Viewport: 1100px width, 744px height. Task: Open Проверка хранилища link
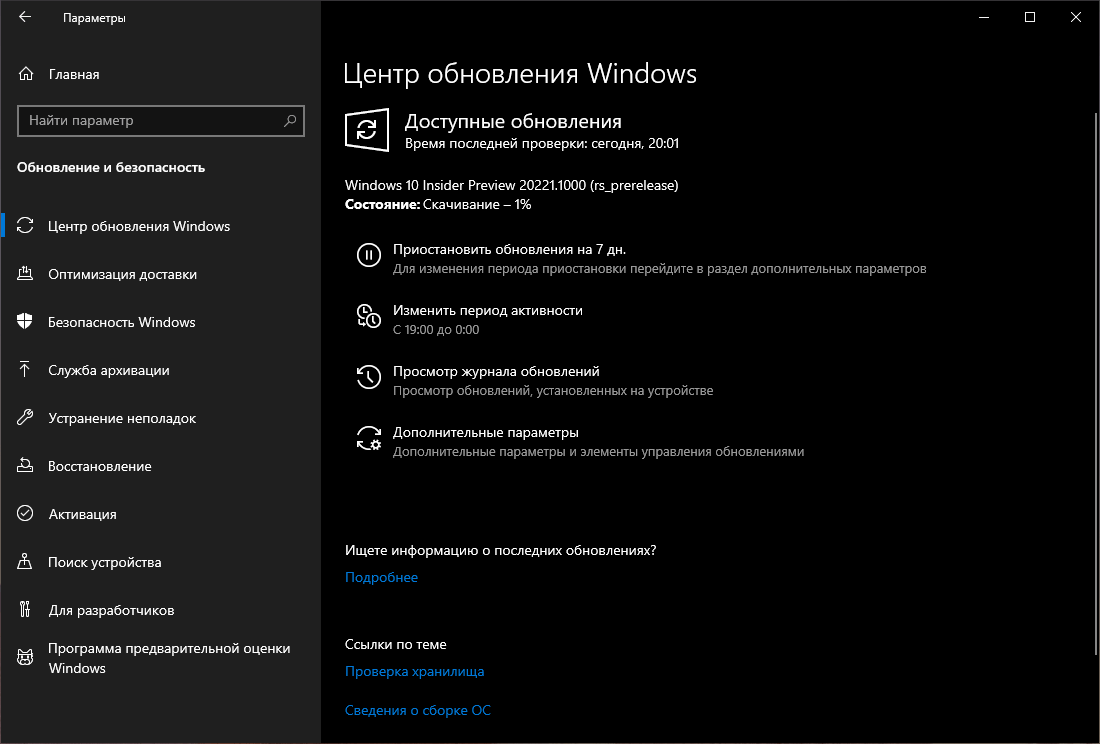[414, 671]
